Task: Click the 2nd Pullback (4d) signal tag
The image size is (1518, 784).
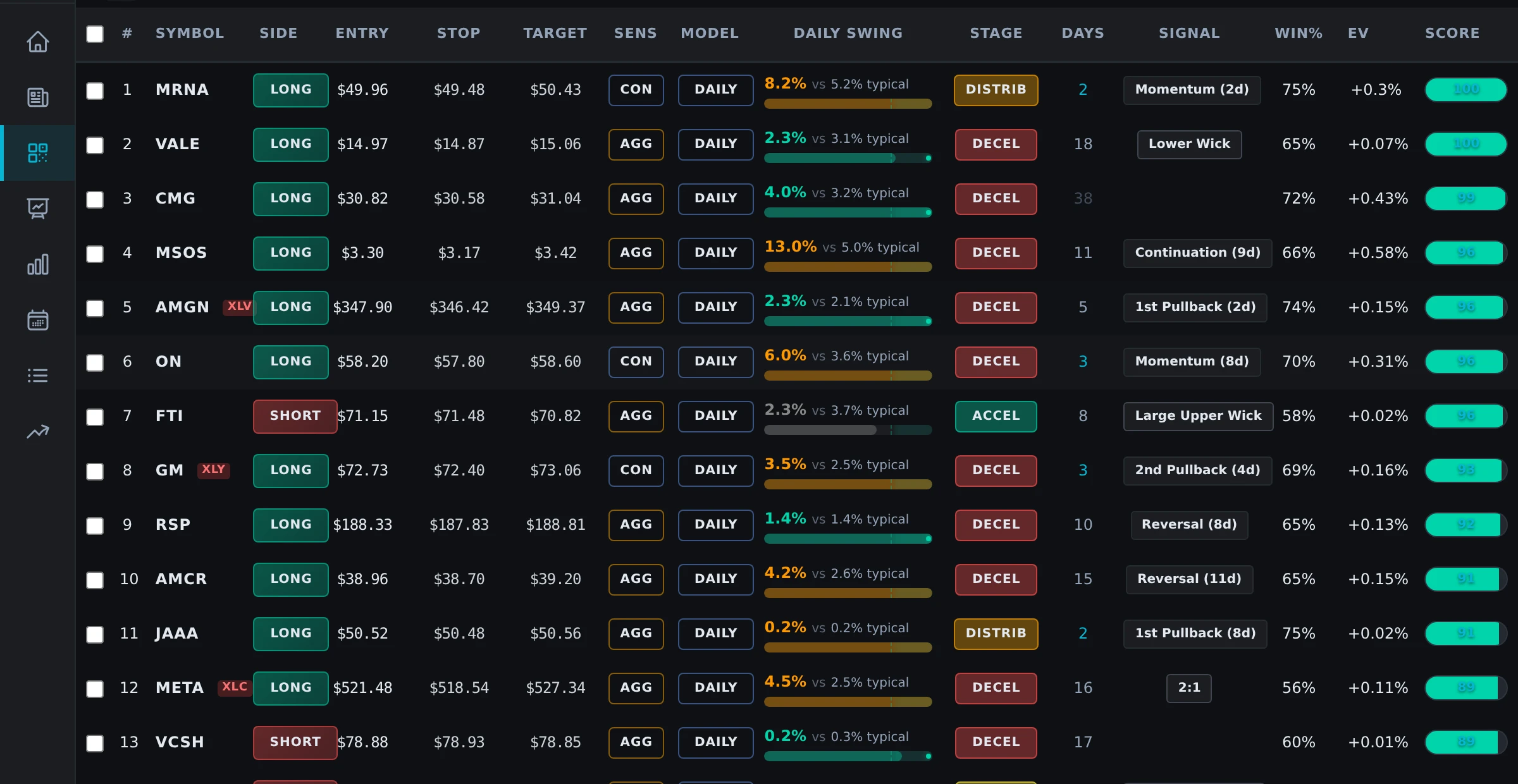Action: (1198, 470)
